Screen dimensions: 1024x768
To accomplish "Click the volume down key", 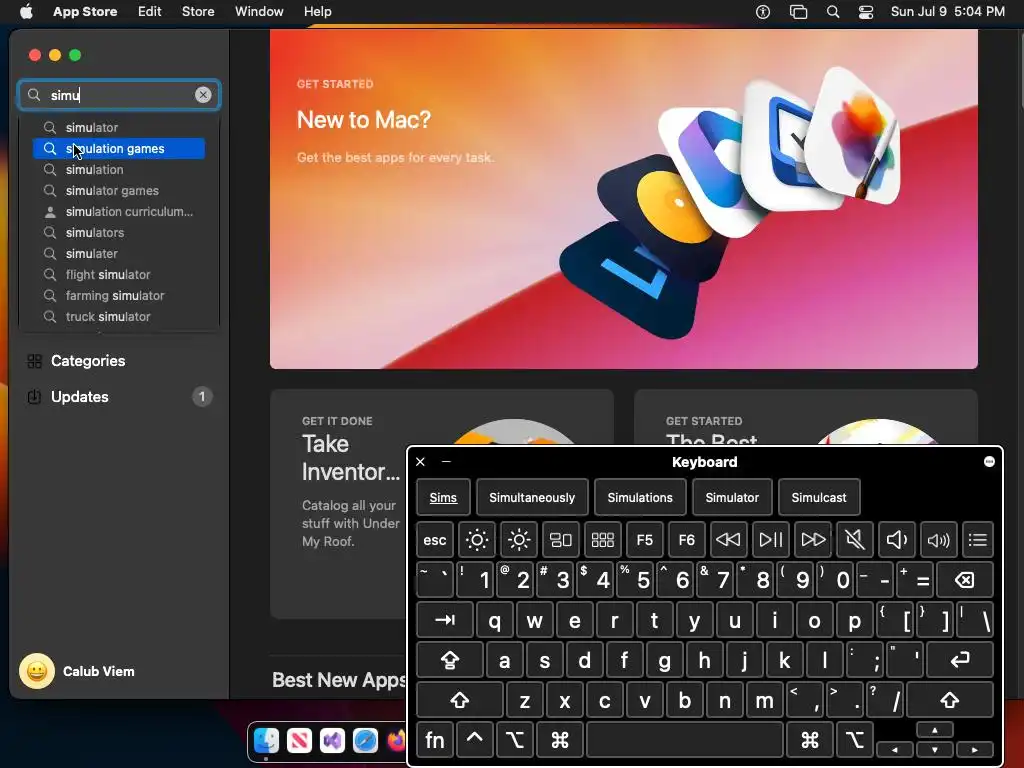I will pyautogui.click(x=897, y=539).
